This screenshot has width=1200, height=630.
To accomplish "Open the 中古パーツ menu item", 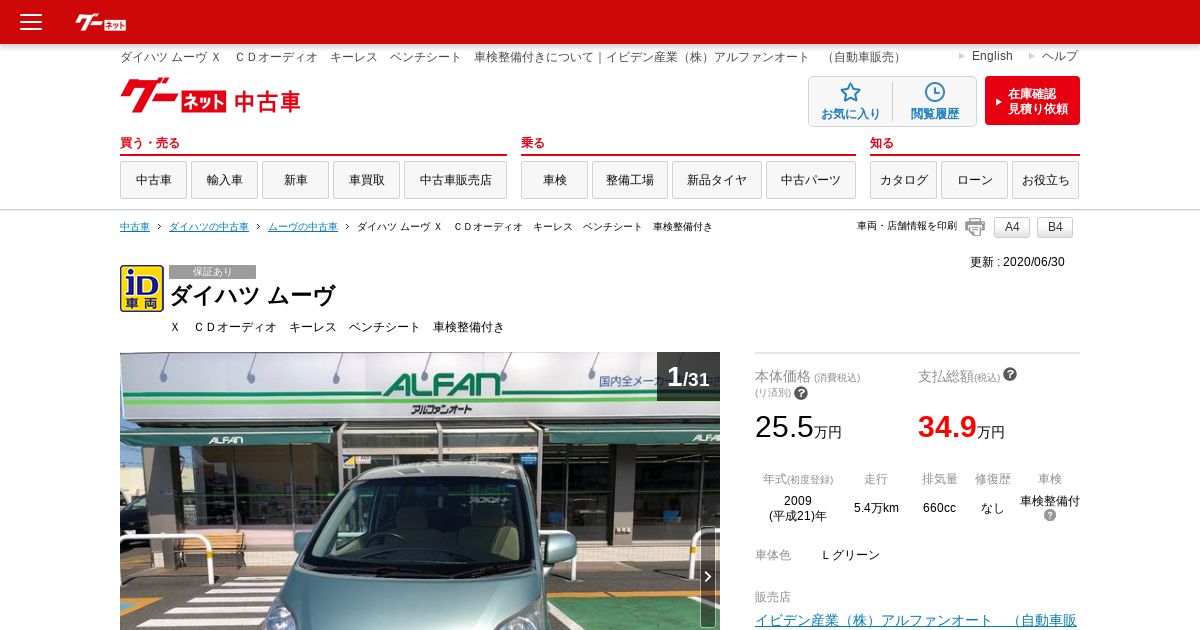I will (811, 180).
